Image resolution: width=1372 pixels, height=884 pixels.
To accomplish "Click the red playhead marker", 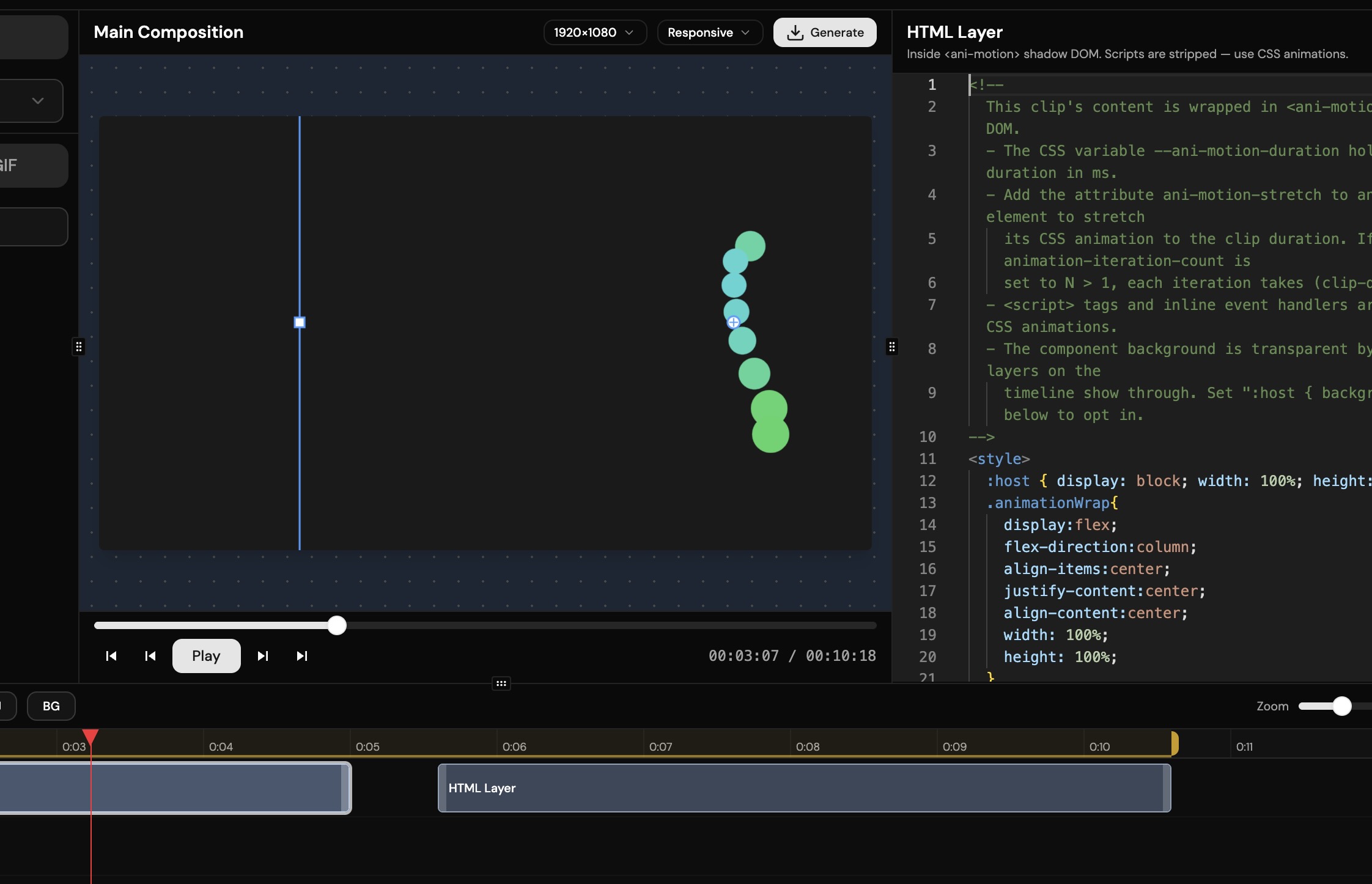I will [90, 737].
